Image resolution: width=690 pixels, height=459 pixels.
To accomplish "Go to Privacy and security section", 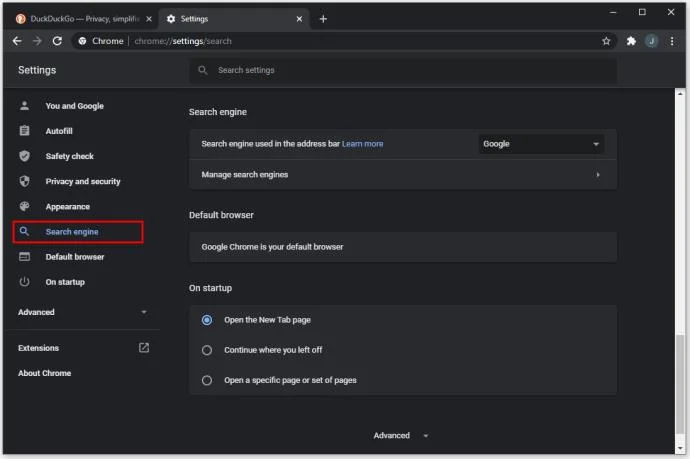I will [x=83, y=181].
